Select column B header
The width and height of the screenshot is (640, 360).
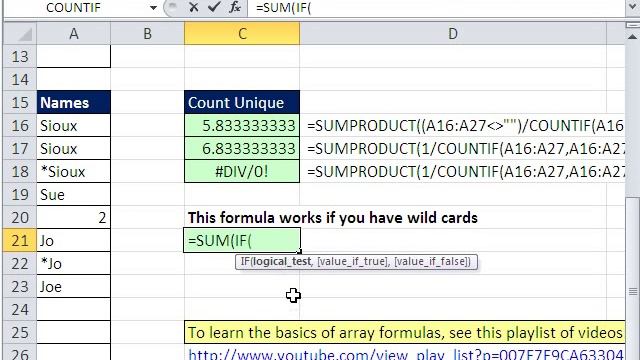(147, 33)
